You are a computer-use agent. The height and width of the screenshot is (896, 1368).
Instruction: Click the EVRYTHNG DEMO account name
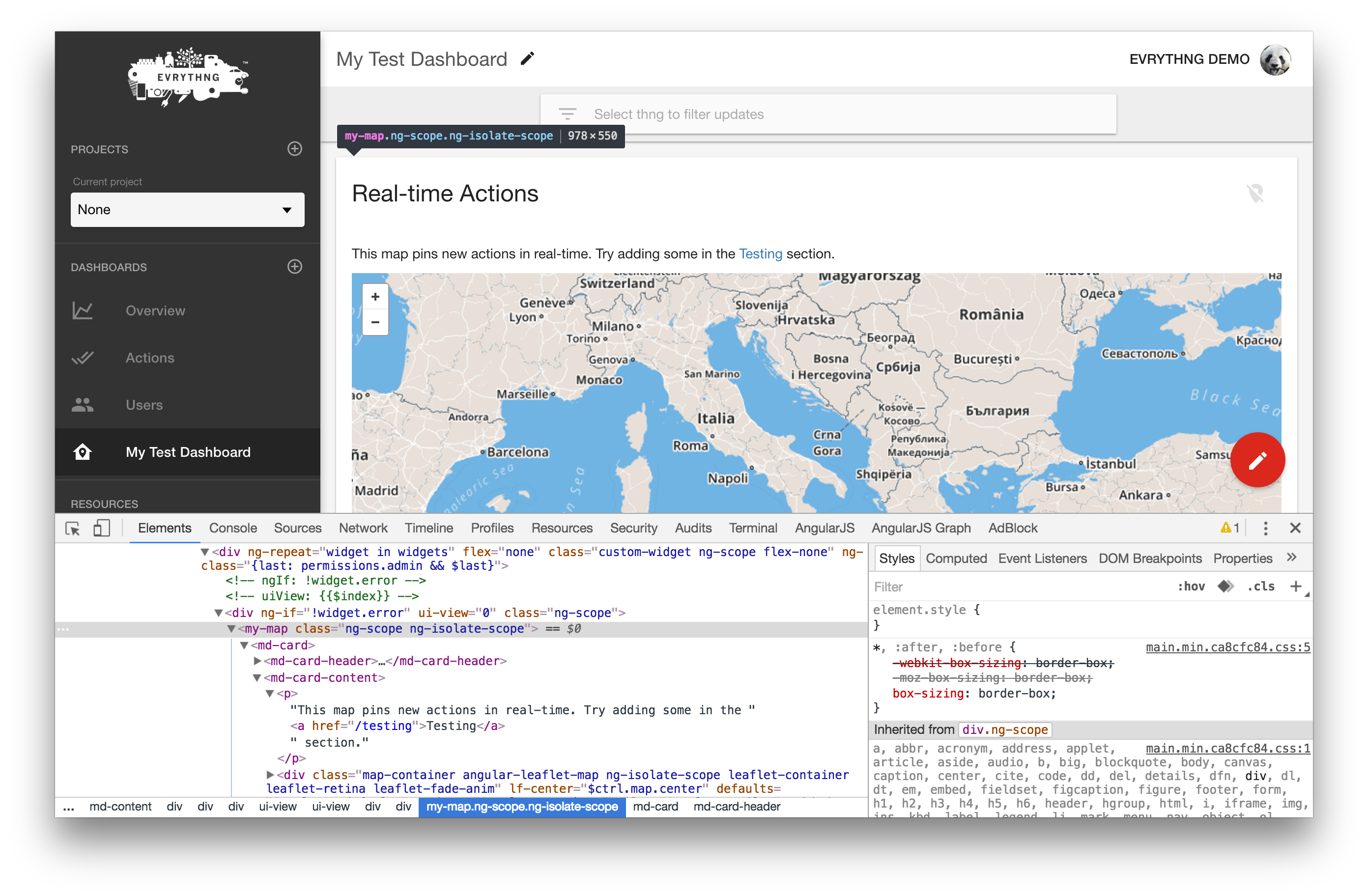(1188, 59)
